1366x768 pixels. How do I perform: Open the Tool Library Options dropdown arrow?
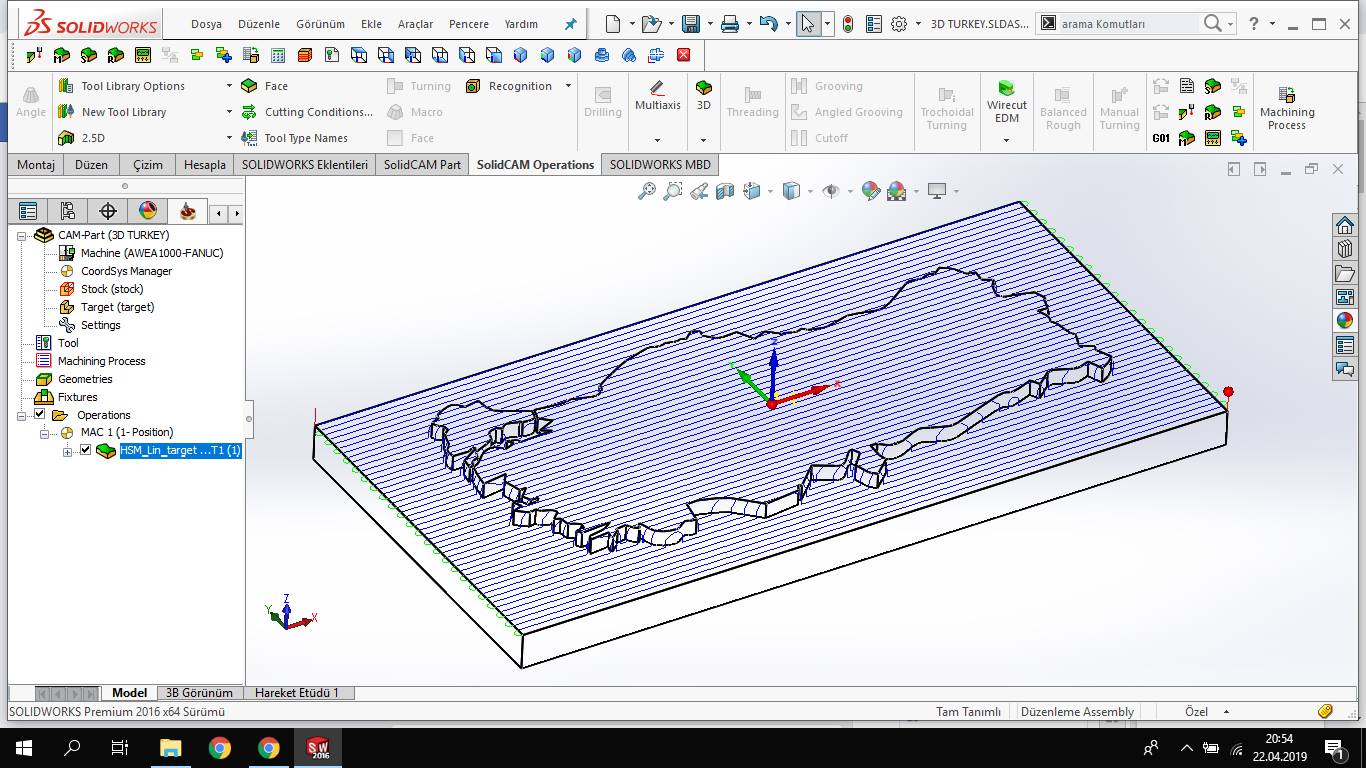click(x=229, y=86)
